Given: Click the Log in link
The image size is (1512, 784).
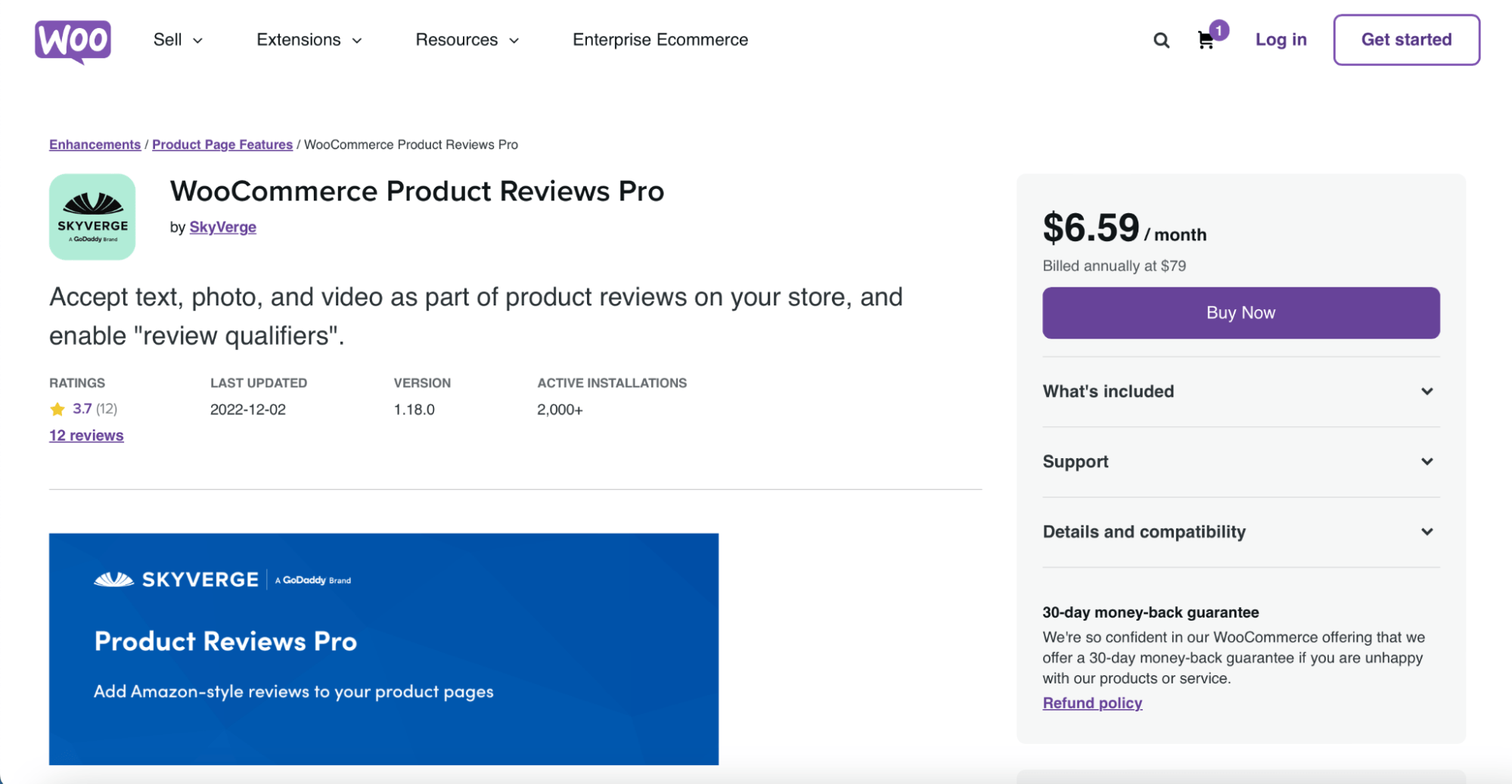Looking at the screenshot, I should point(1281,39).
